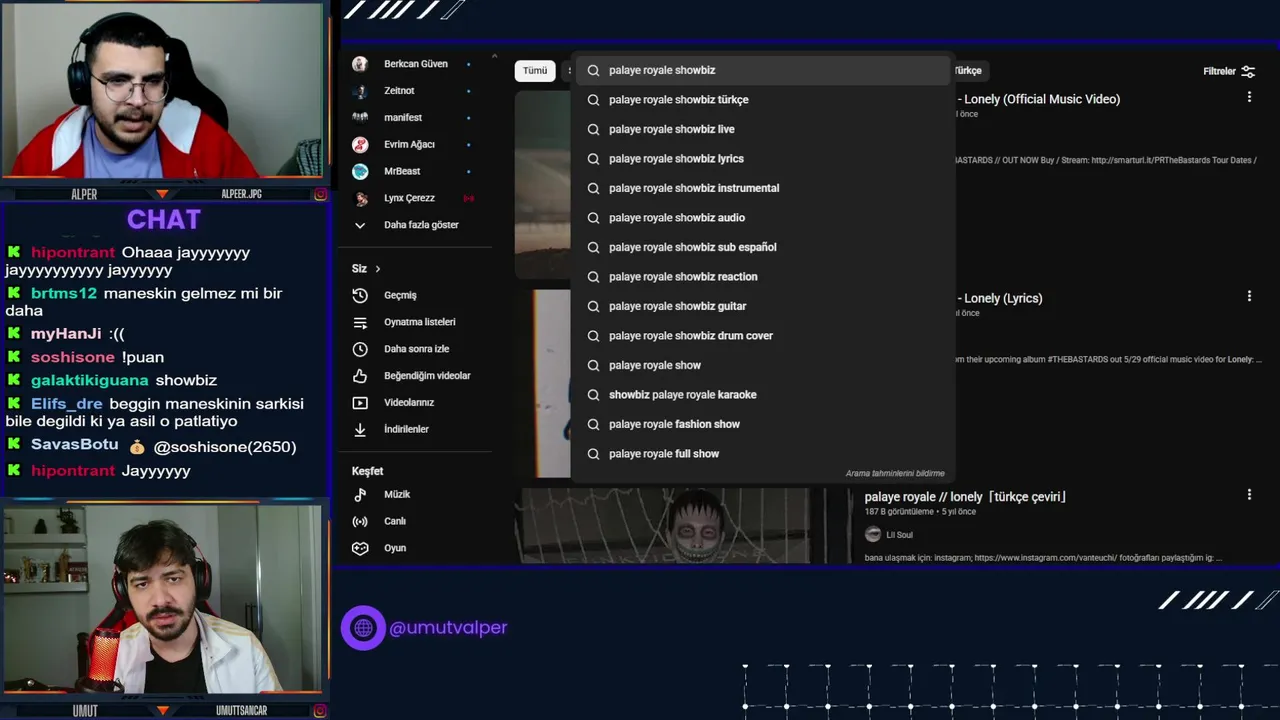
Task: Choose suggestion 'palaye royale showbiz guitar'
Action: click(x=761, y=306)
